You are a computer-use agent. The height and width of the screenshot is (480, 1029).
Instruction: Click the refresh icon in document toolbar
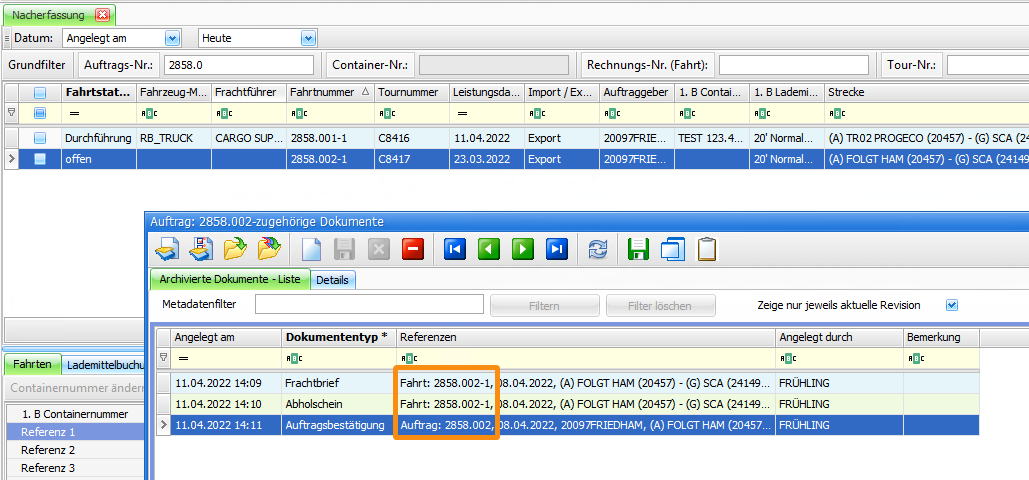pyautogui.click(x=598, y=249)
